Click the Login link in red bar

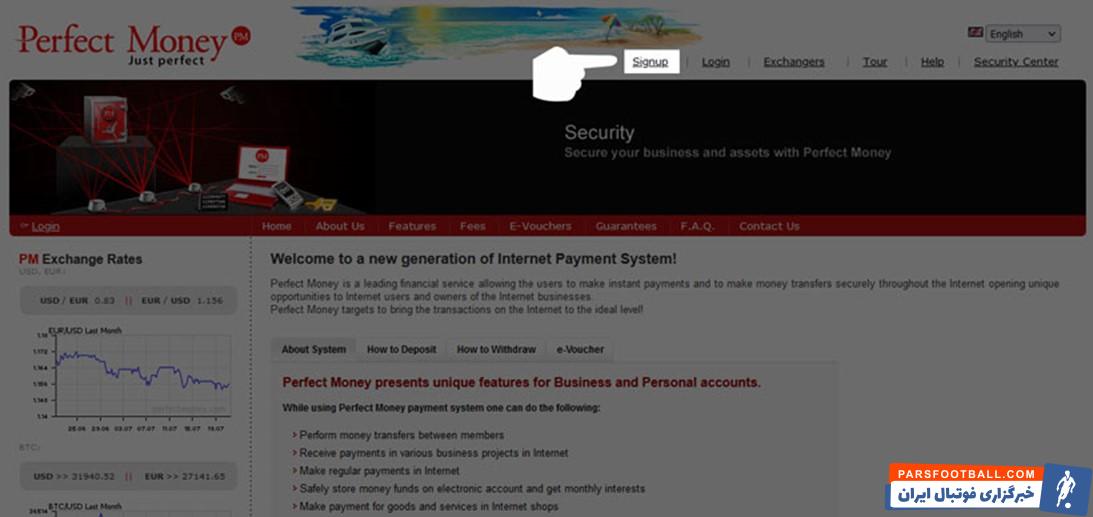point(45,226)
